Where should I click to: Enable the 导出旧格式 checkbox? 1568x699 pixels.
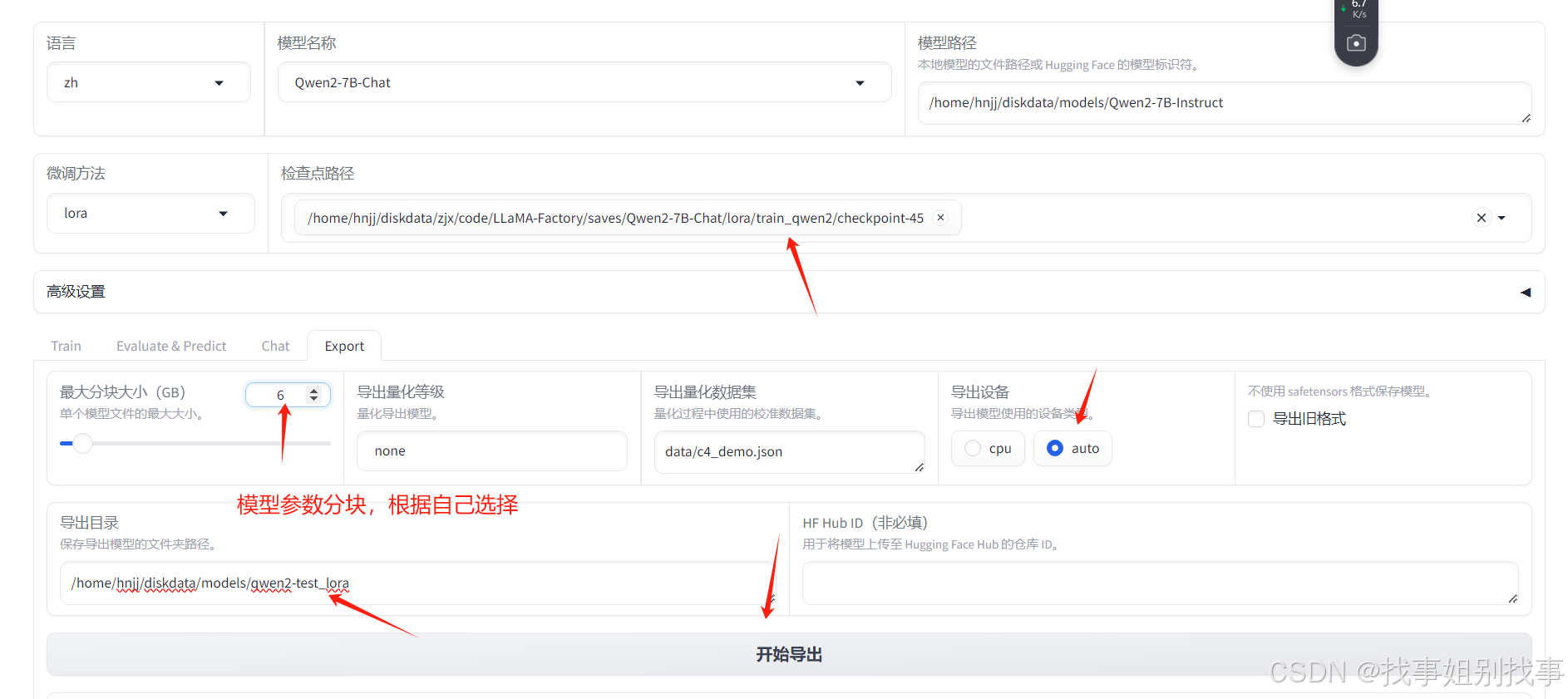1256,419
